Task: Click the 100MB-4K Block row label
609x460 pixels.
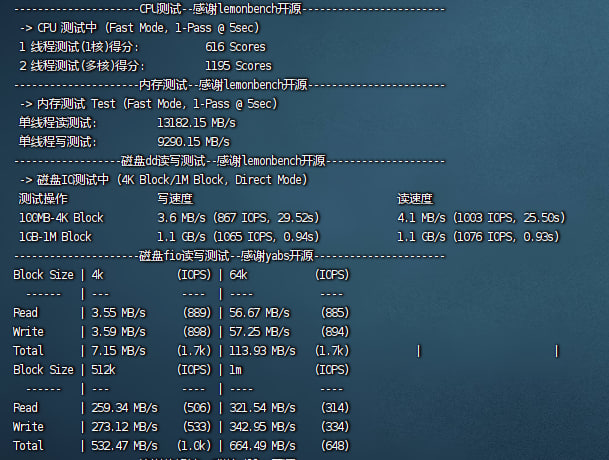Action: pos(61,218)
